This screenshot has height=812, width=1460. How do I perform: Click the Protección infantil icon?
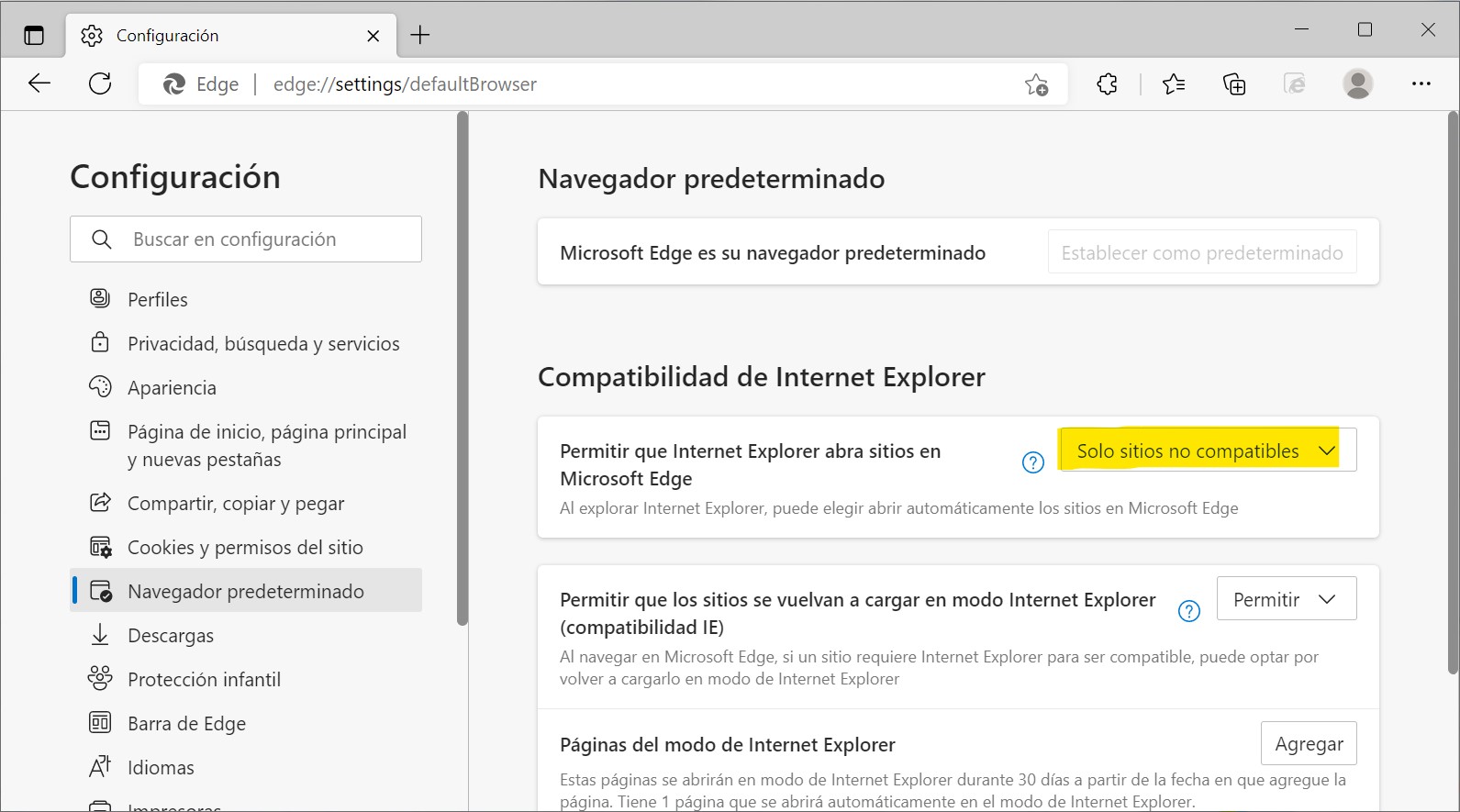click(x=100, y=678)
